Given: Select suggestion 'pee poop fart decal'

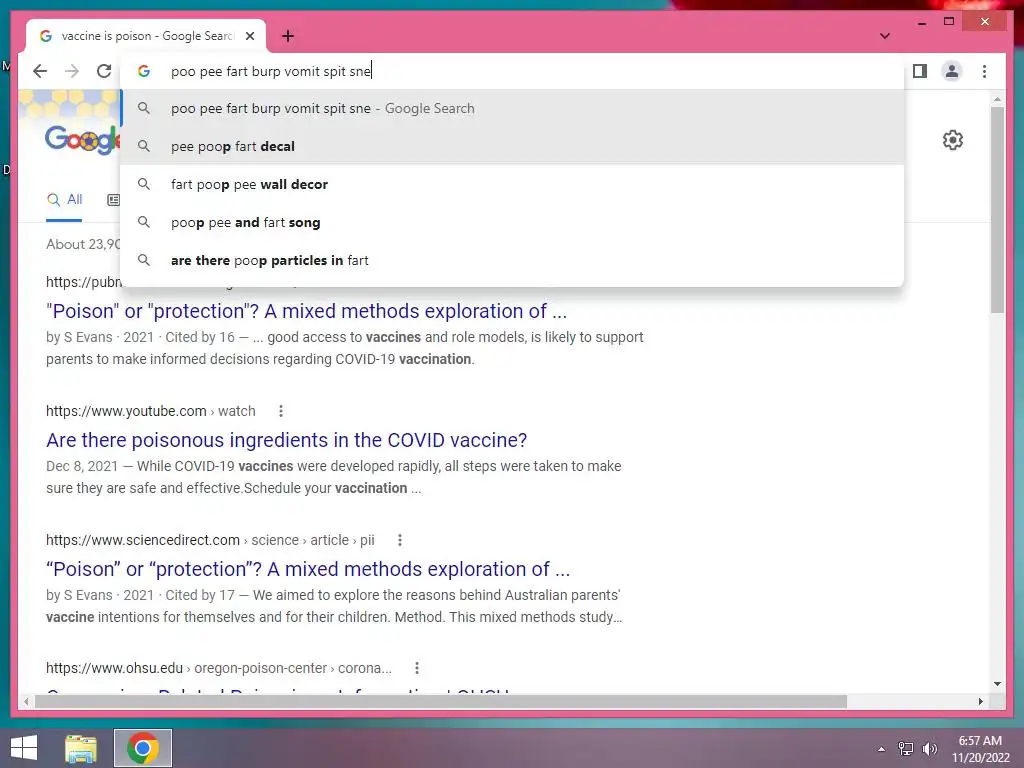Looking at the screenshot, I should pyautogui.click(x=513, y=146).
